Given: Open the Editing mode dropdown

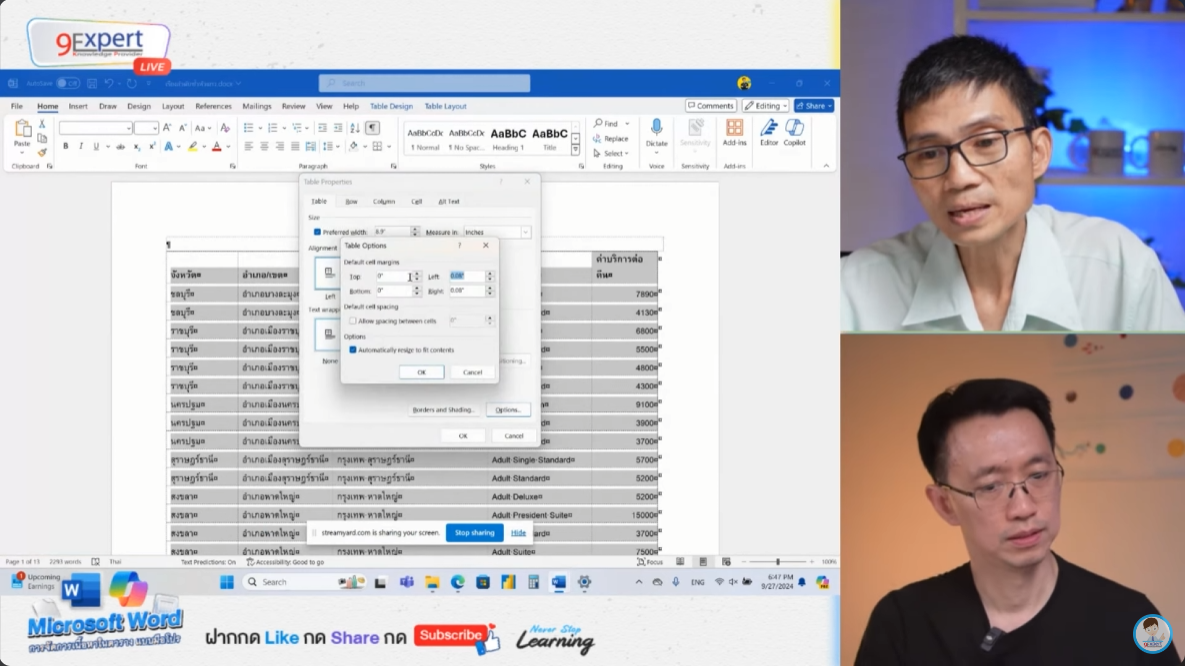Looking at the screenshot, I should pos(766,106).
